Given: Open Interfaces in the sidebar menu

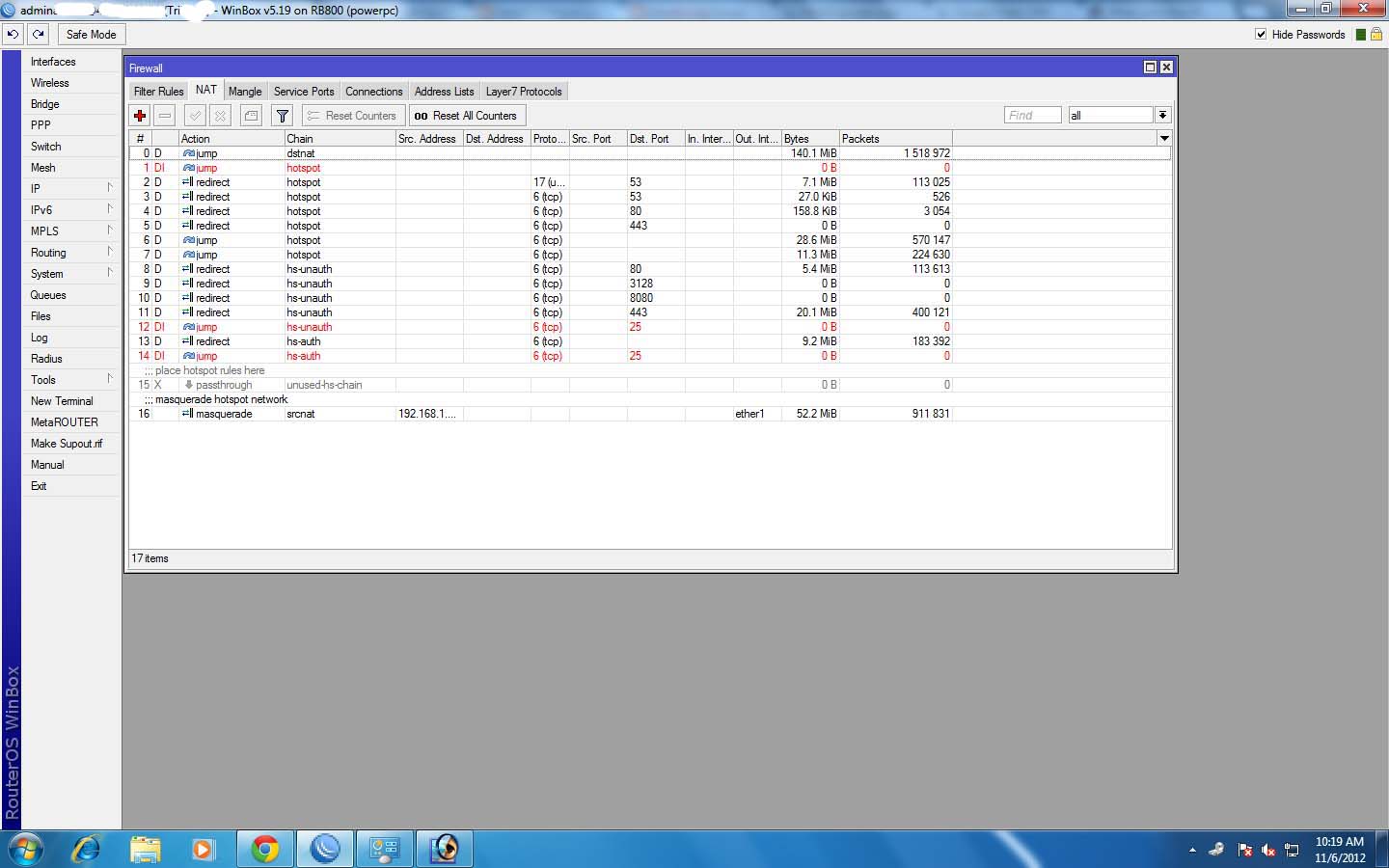Looking at the screenshot, I should click(71, 62).
